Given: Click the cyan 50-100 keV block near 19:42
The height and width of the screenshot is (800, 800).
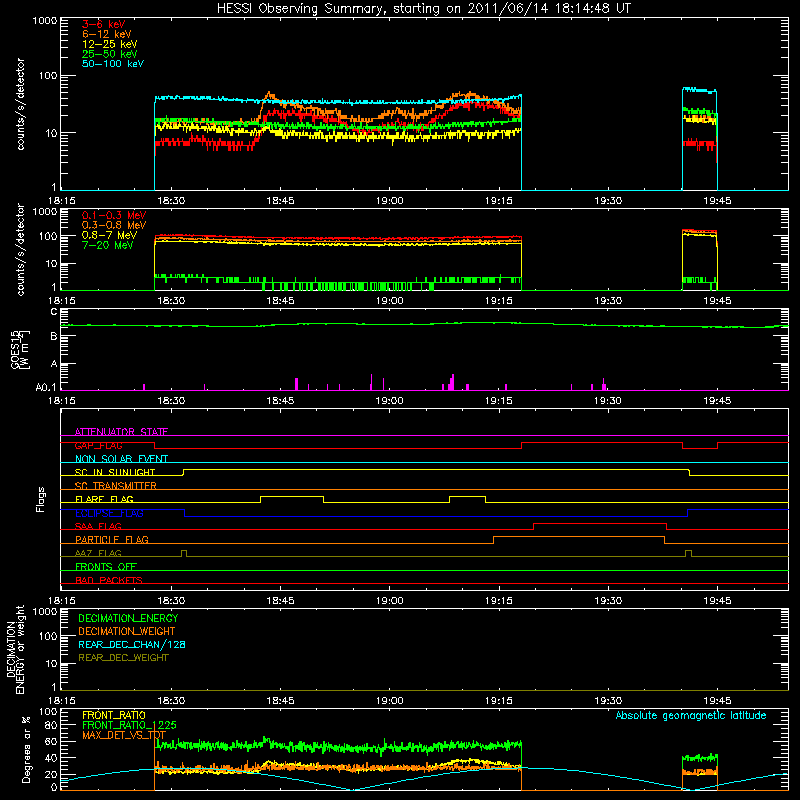Looking at the screenshot, I should tap(699, 90).
